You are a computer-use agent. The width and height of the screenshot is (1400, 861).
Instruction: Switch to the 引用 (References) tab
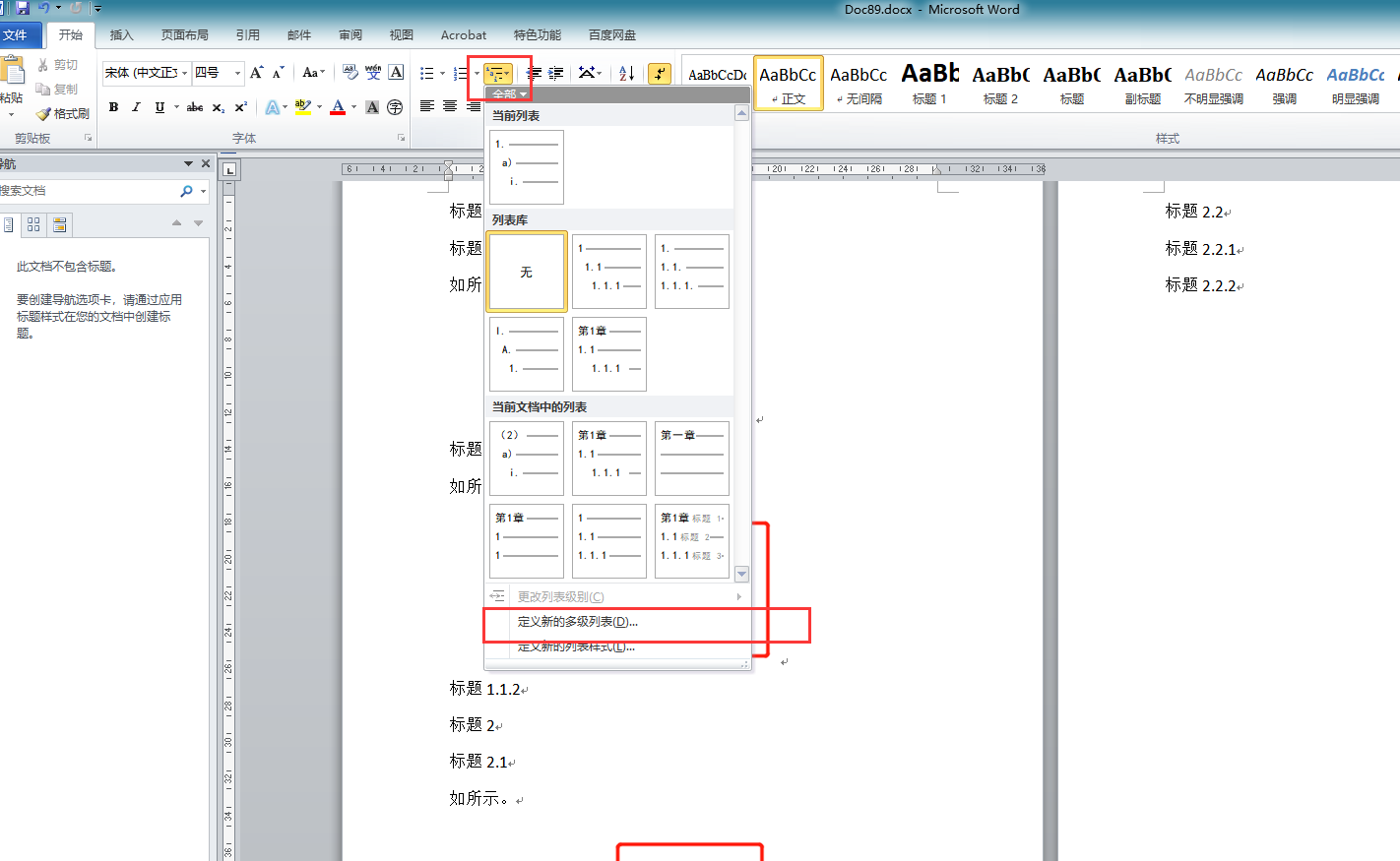click(248, 35)
